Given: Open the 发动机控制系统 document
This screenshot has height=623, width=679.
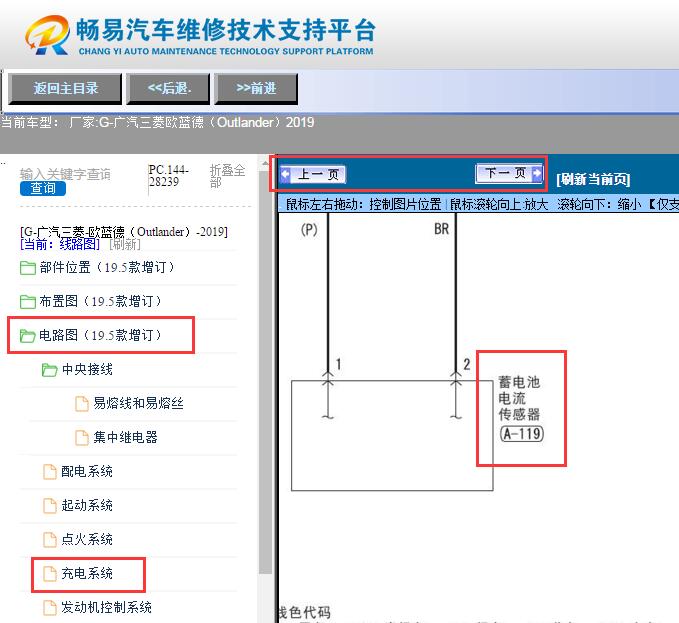Looking at the screenshot, I should (x=106, y=607).
